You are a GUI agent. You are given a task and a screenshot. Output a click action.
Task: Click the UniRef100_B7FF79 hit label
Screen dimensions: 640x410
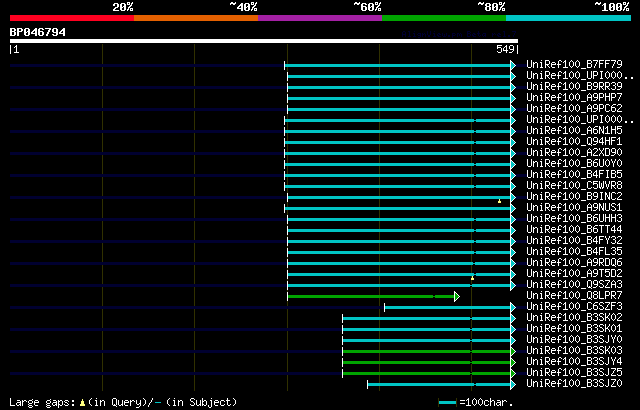pyautogui.click(x=574, y=64)
